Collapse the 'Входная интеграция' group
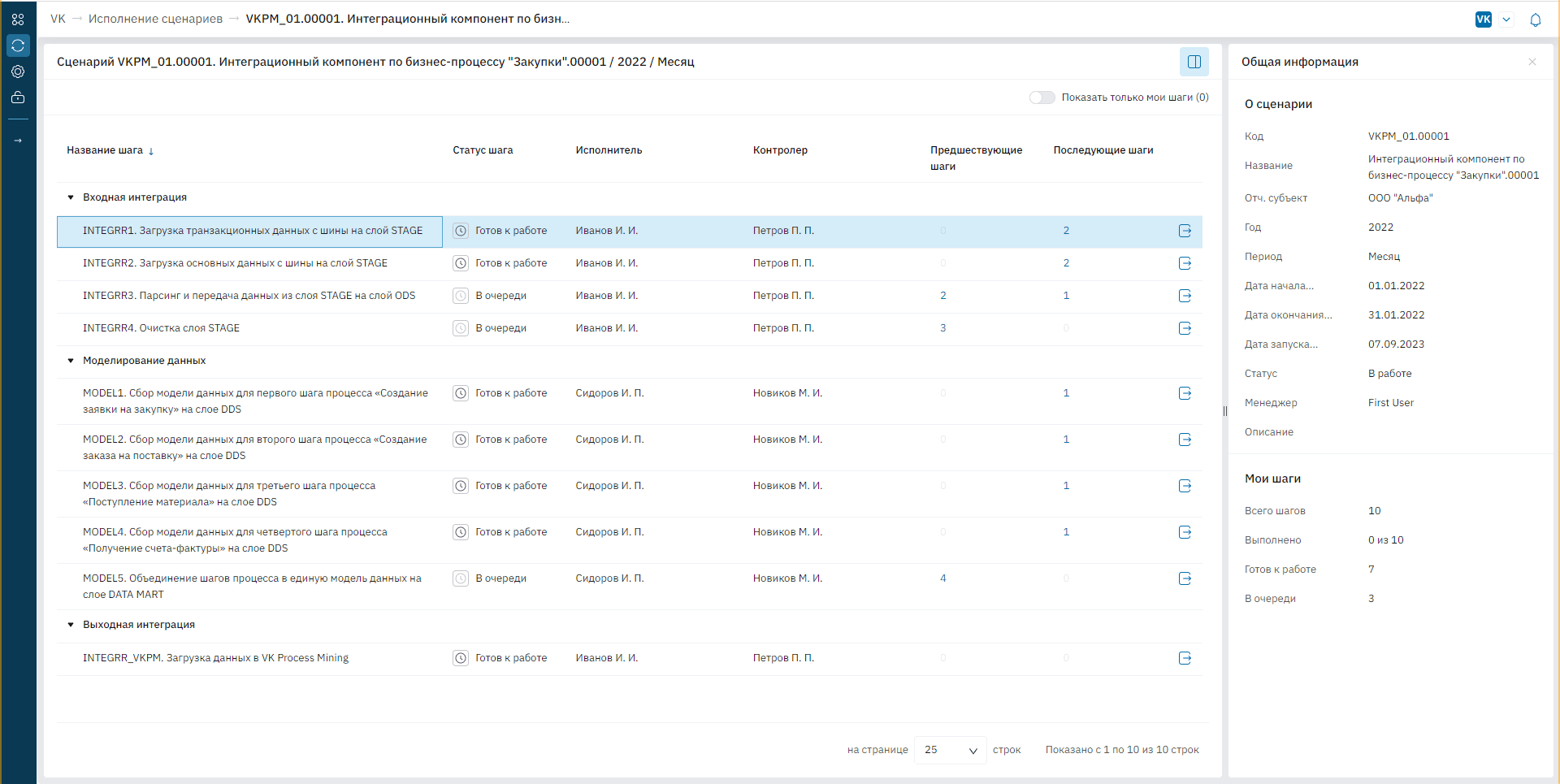This screenshot has height=784, width=1560. pos(71,197)
